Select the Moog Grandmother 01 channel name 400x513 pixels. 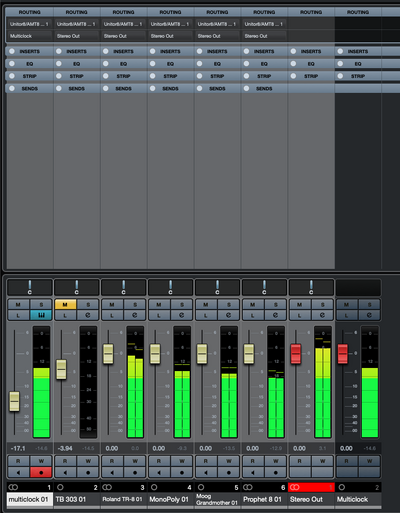tap(217, 499)
